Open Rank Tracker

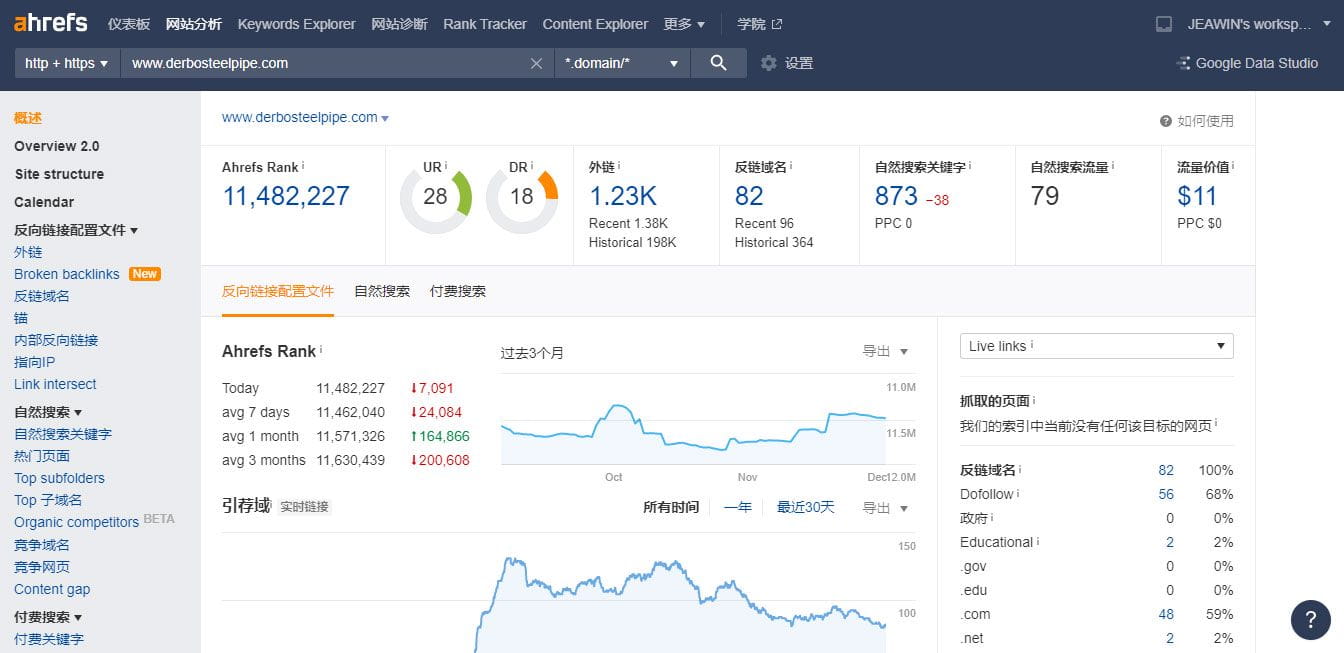[x=485, y=24]
